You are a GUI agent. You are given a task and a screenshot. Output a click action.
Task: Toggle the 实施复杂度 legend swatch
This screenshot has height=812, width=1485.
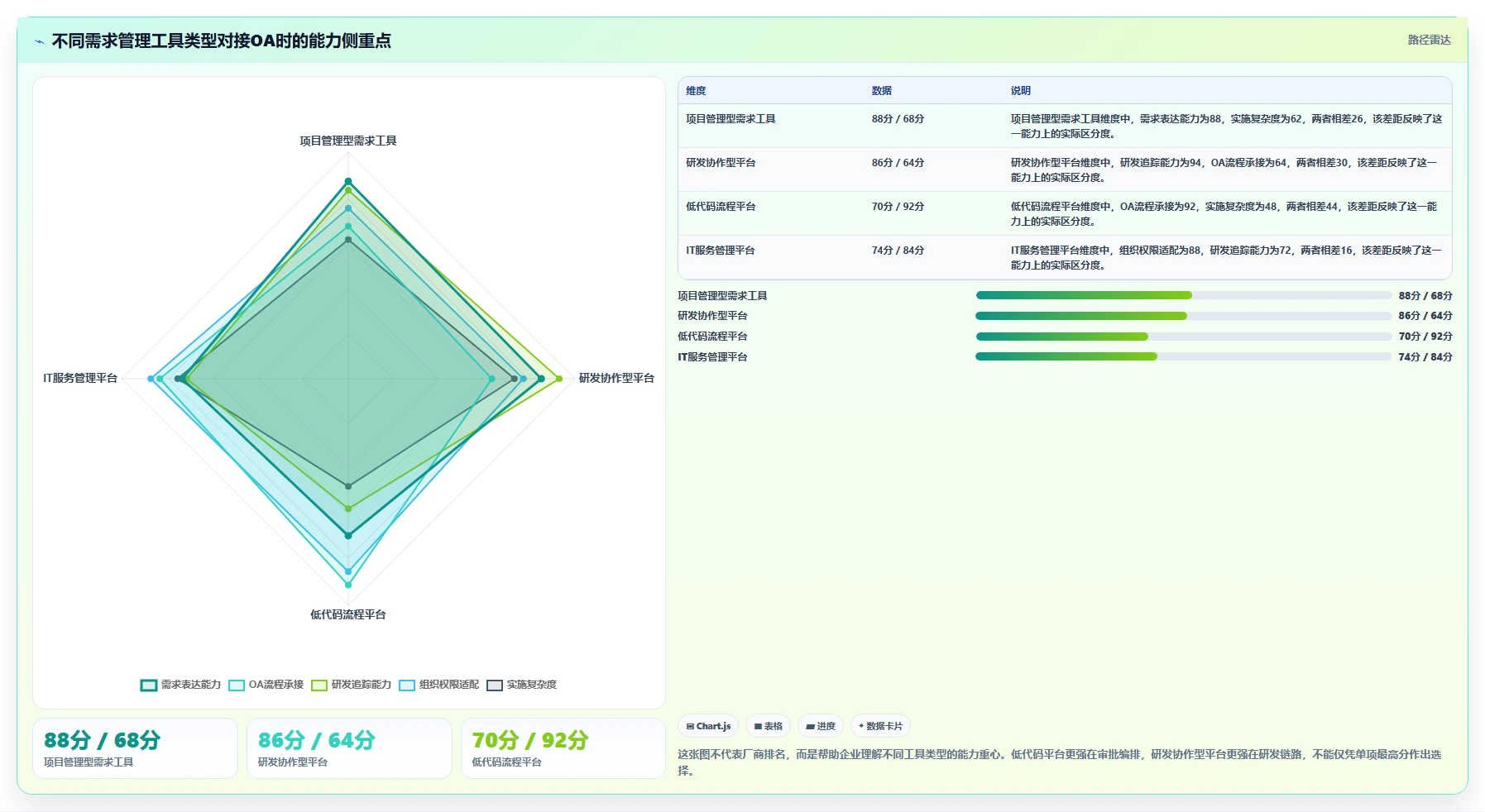pos(495,685)
